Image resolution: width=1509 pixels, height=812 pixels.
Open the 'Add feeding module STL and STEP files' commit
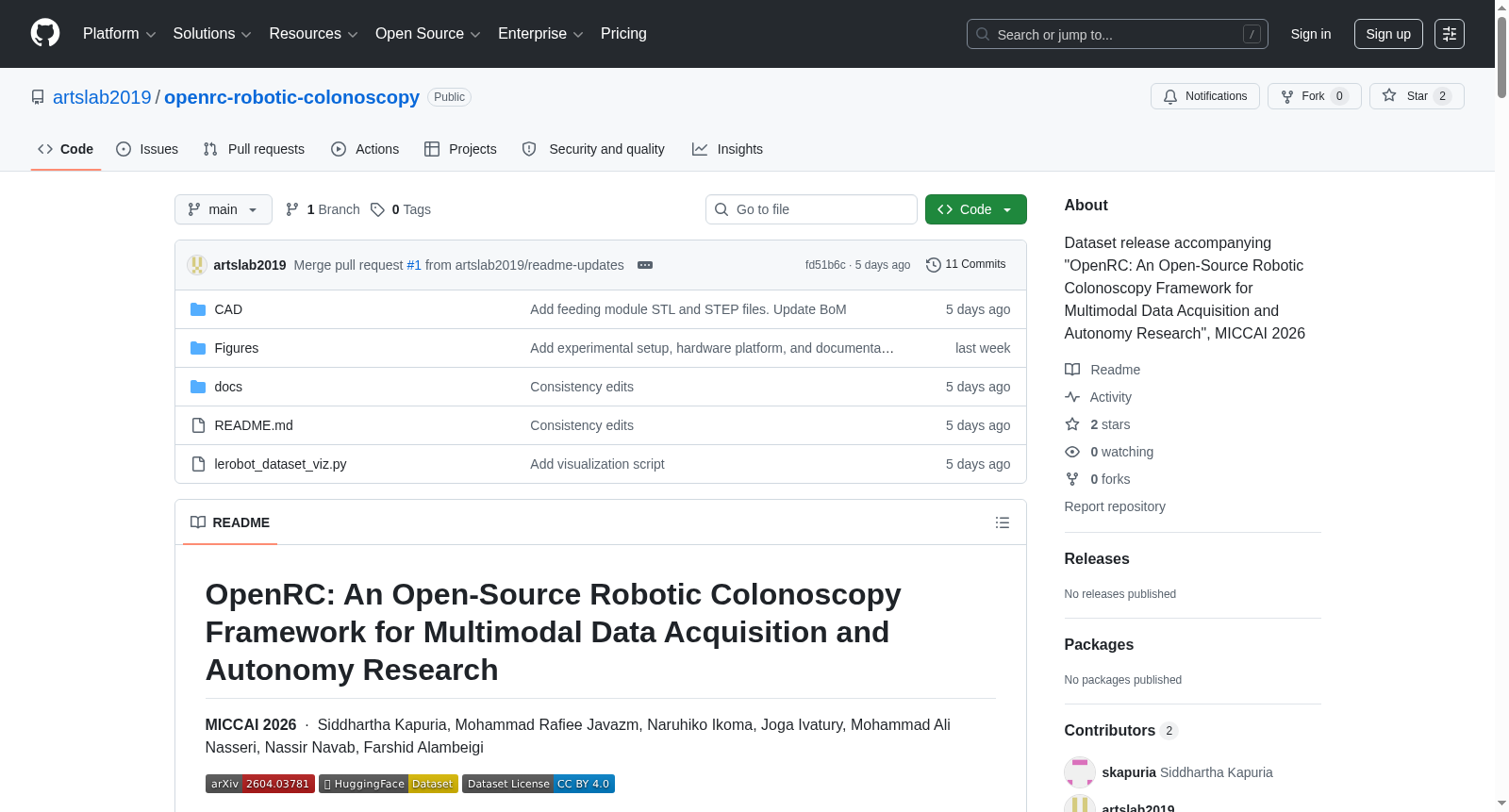click(688, 309)
